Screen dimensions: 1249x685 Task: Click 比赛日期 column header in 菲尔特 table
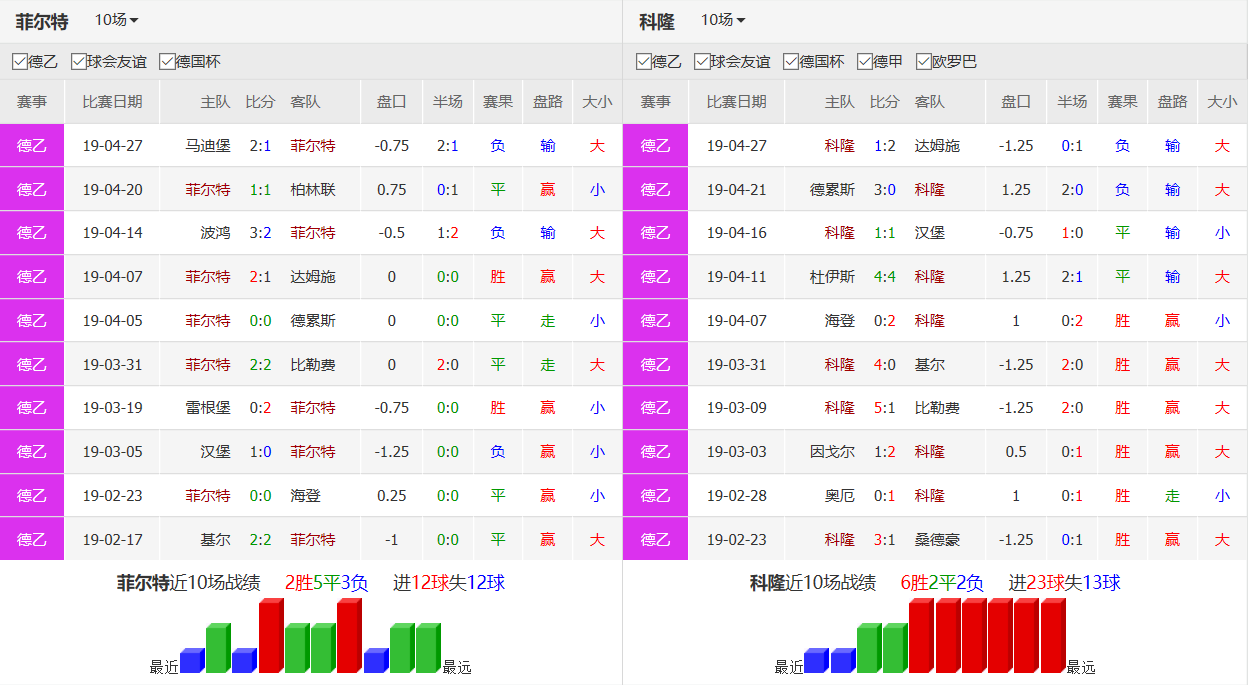tap(112, 102)
